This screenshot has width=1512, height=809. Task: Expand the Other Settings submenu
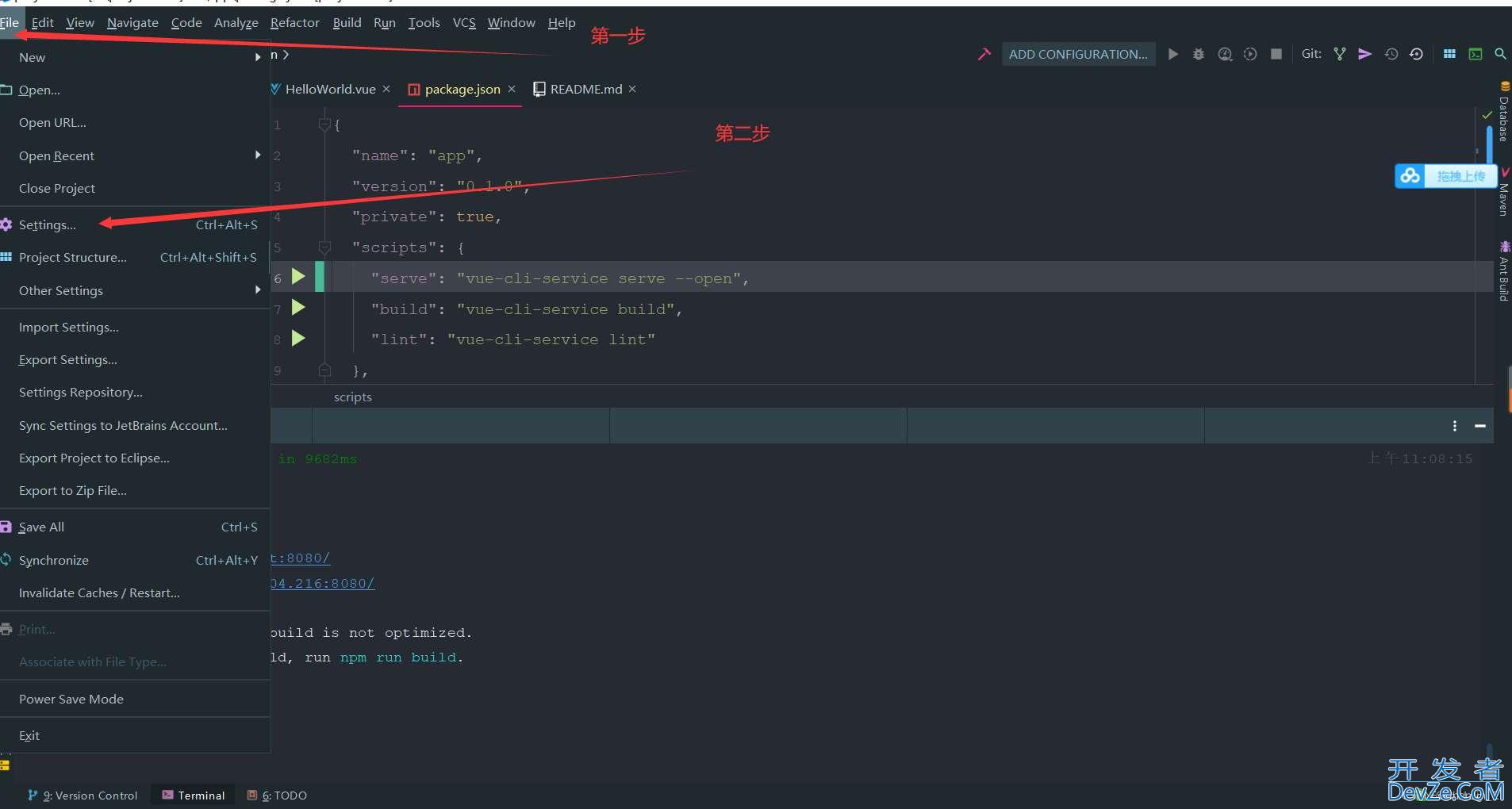pos(135,290)
